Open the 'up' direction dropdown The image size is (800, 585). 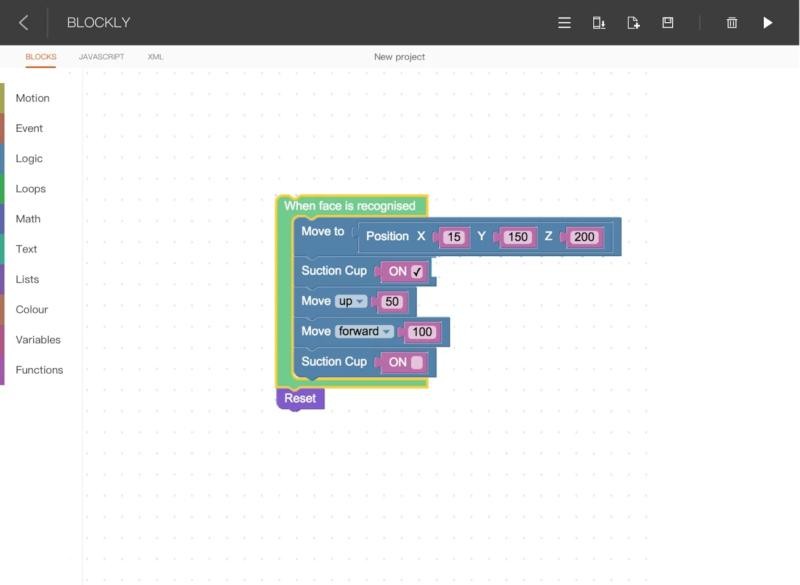(x=351, y=302)
